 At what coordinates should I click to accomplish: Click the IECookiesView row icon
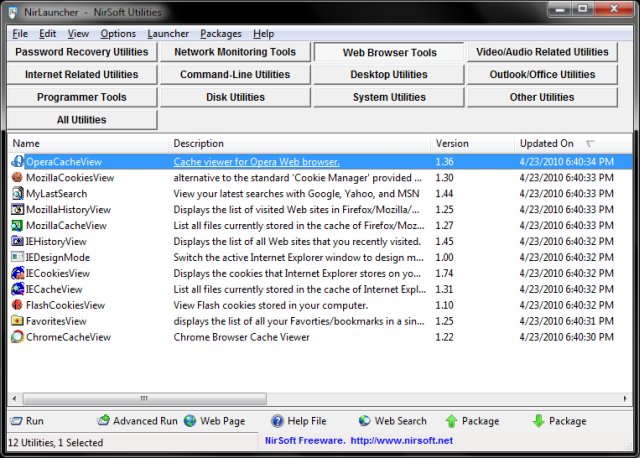[17, 273]
